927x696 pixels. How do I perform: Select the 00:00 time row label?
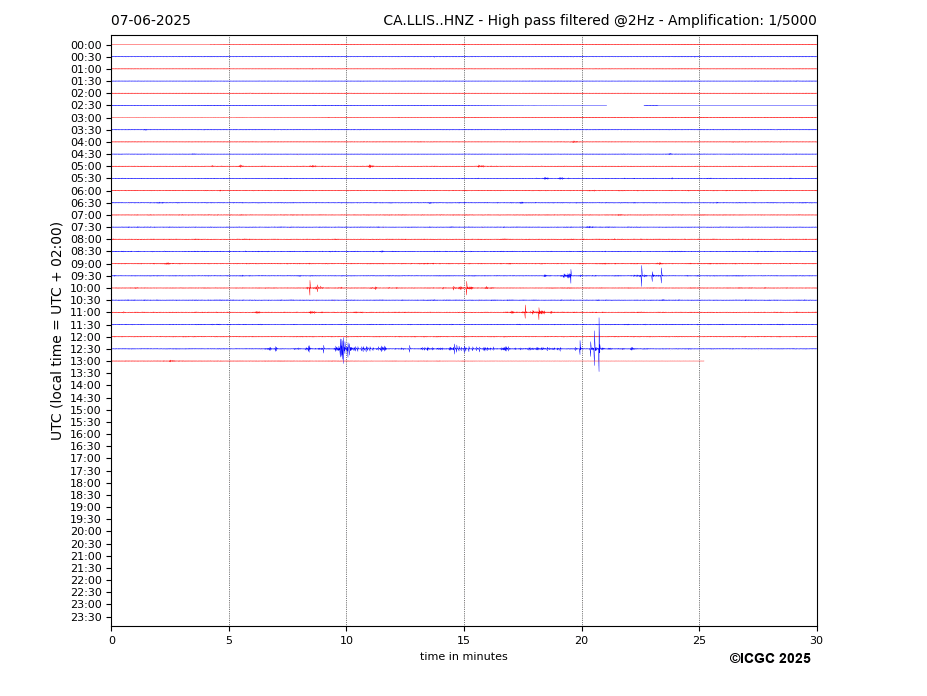[x=86, y=46]
